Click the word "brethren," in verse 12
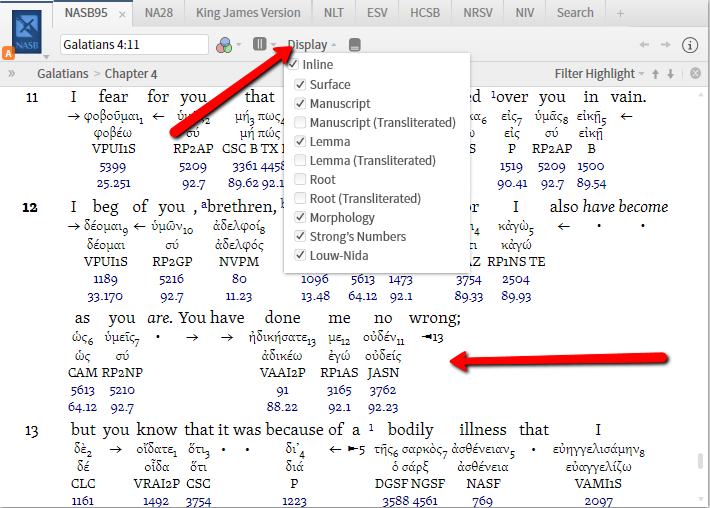 point(242,206)
